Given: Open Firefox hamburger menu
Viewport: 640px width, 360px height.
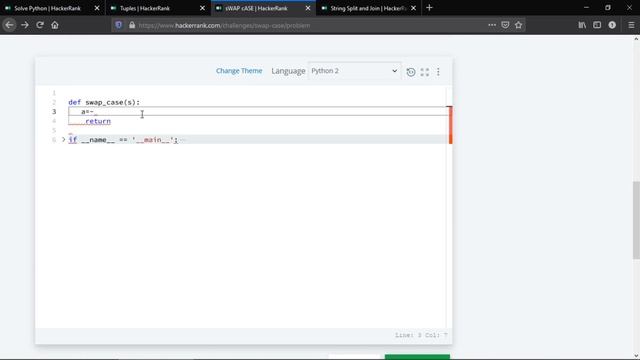Looking at the screenshot, I should 631,25.
